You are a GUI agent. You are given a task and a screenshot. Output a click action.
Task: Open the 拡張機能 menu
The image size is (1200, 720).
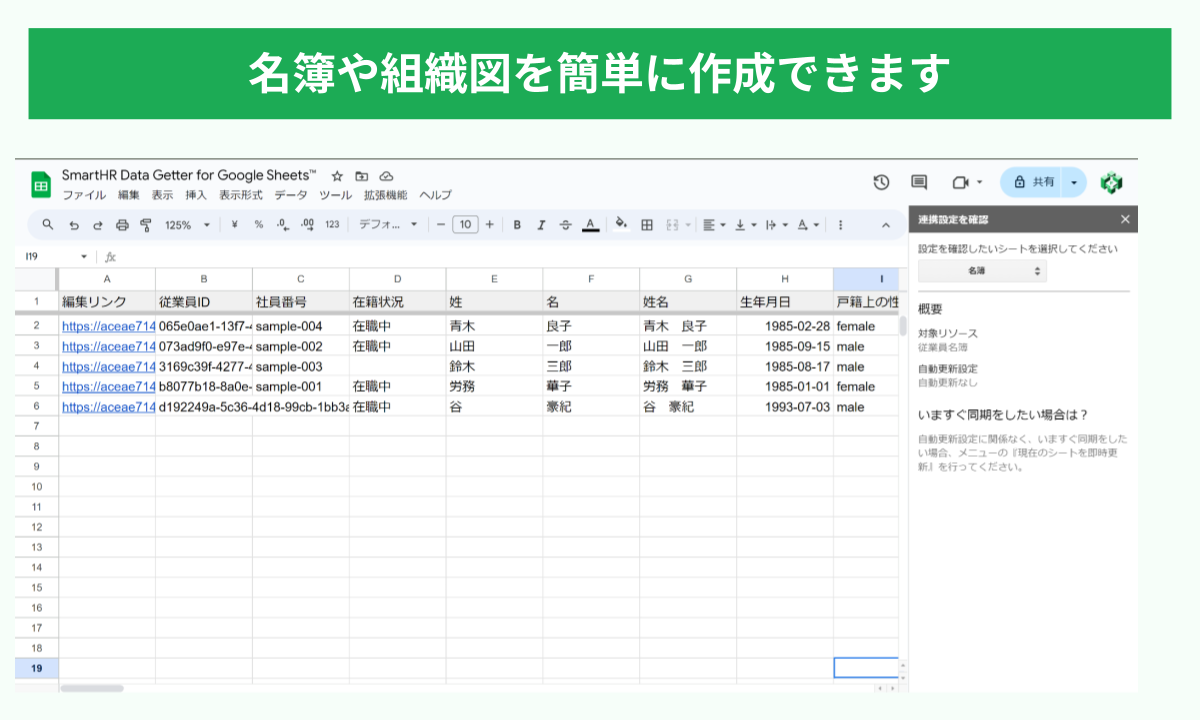tap(385, 195)
